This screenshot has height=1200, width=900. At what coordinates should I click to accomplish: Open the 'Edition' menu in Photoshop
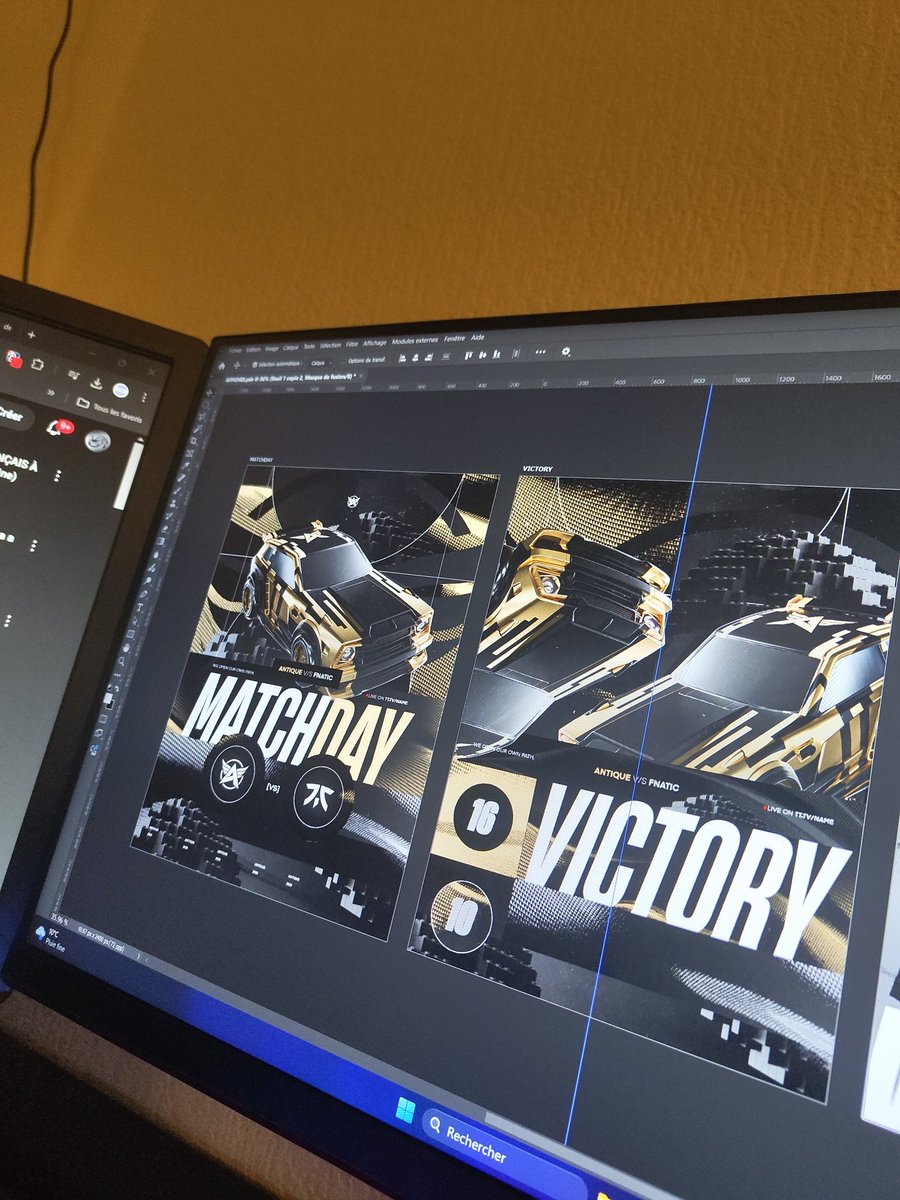(x=253, y=350)
